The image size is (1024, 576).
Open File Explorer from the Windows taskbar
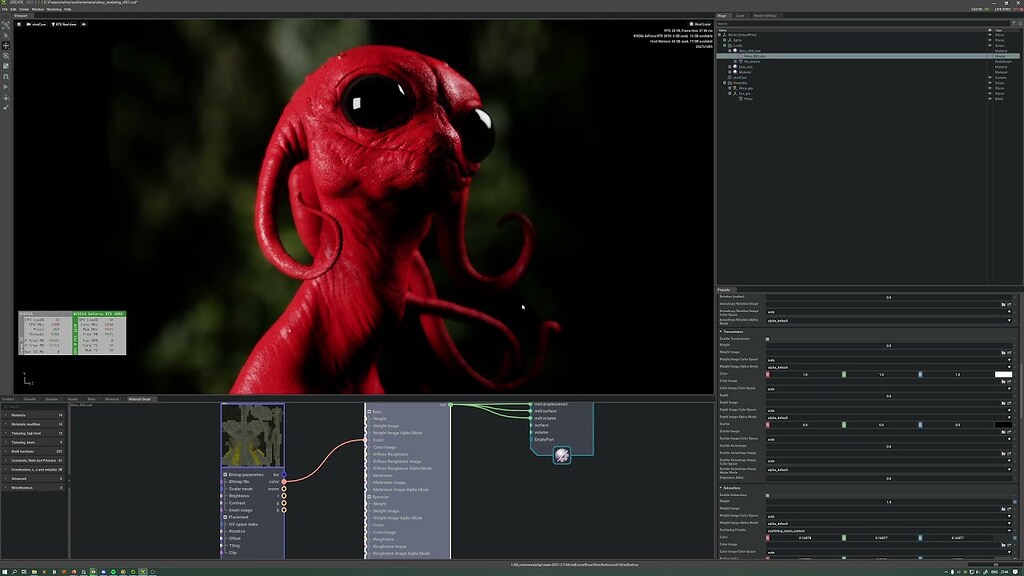pos(34,572)
